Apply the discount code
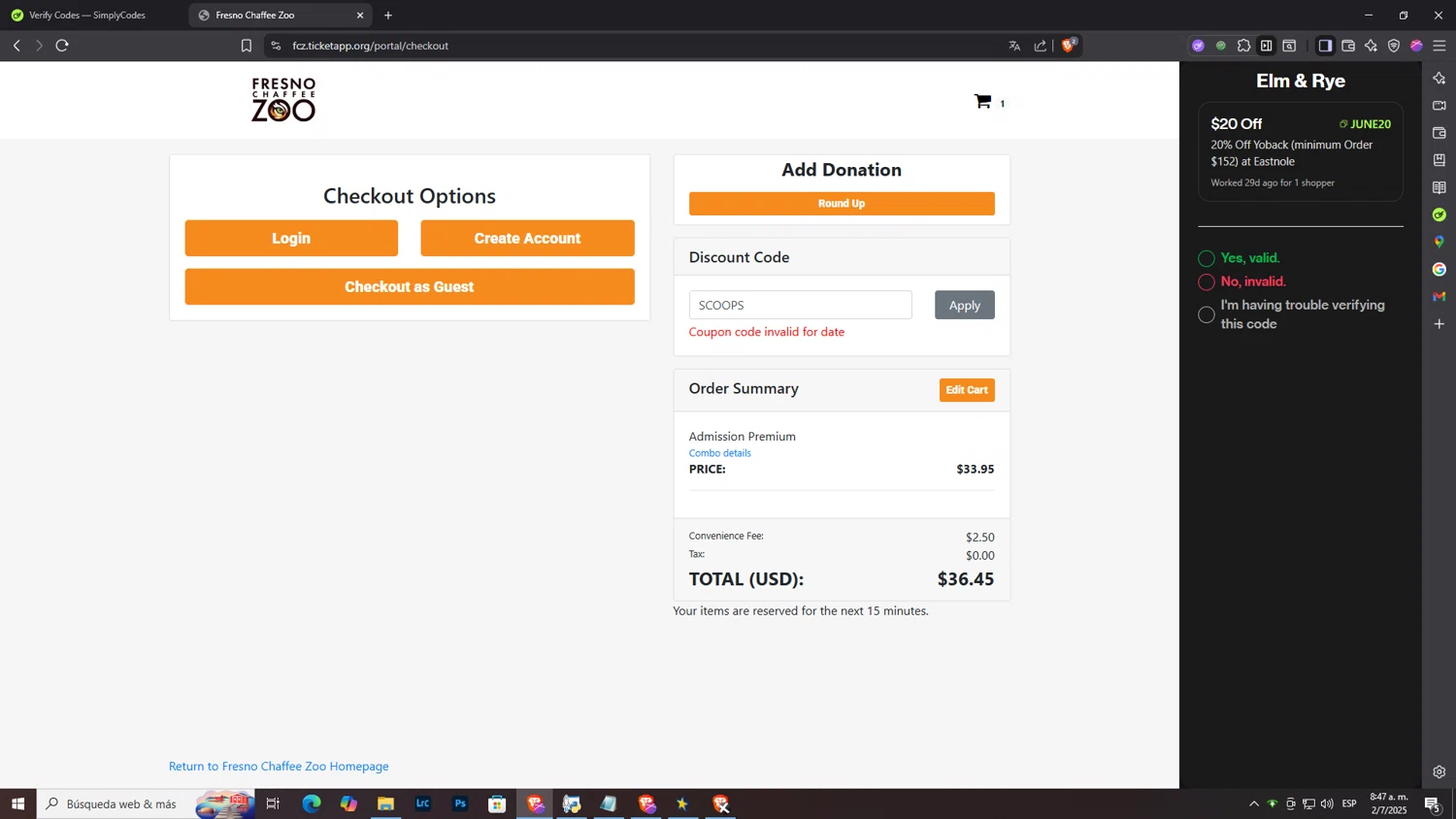 pos(965,305)
